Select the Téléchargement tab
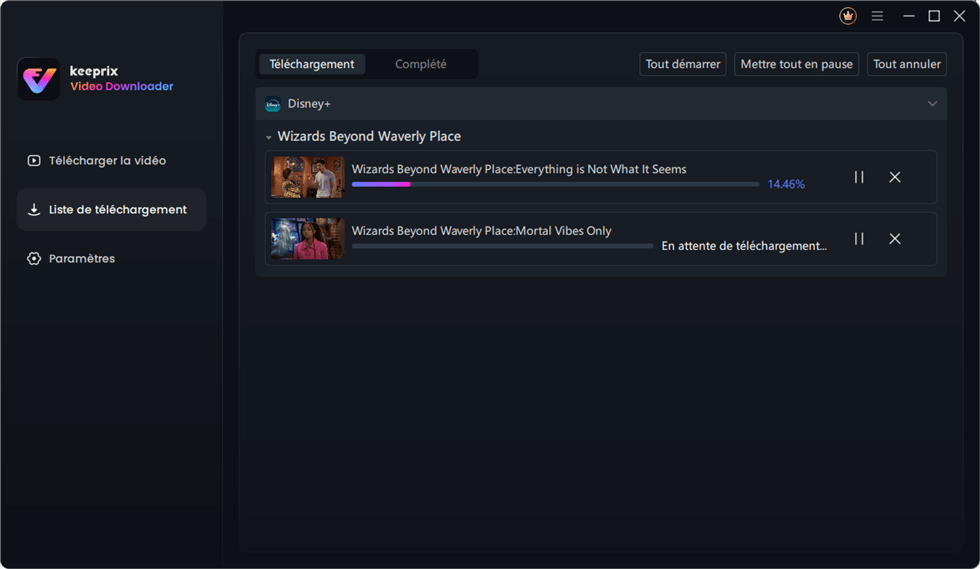This screenshot has height=569, width=980. tap(312, 64)
